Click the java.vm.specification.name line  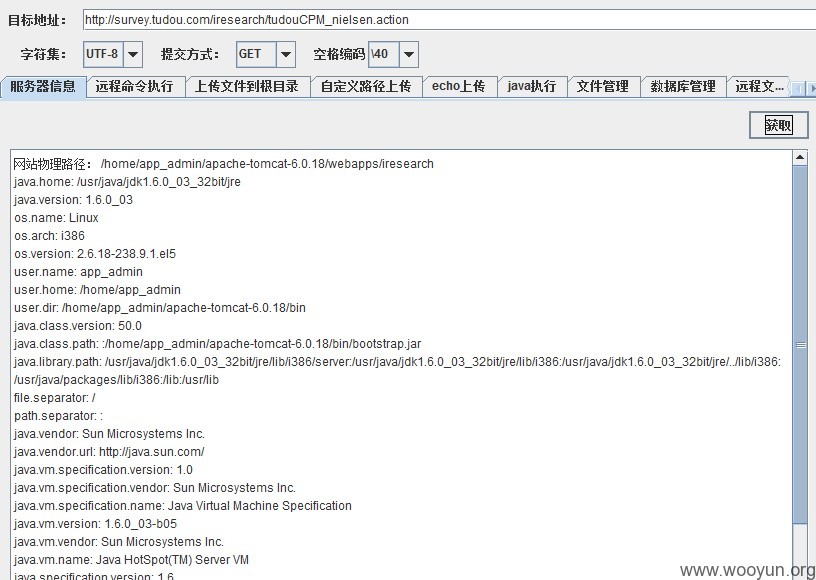coord(183,506)
